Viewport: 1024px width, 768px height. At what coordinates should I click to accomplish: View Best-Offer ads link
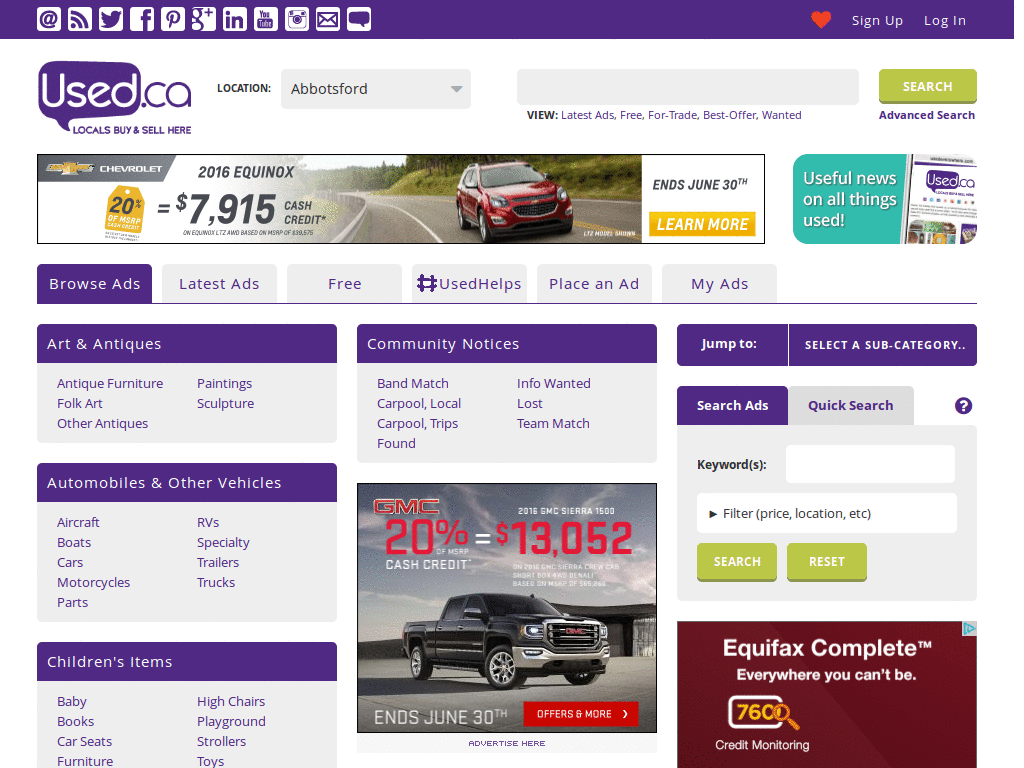click(730, 115)
